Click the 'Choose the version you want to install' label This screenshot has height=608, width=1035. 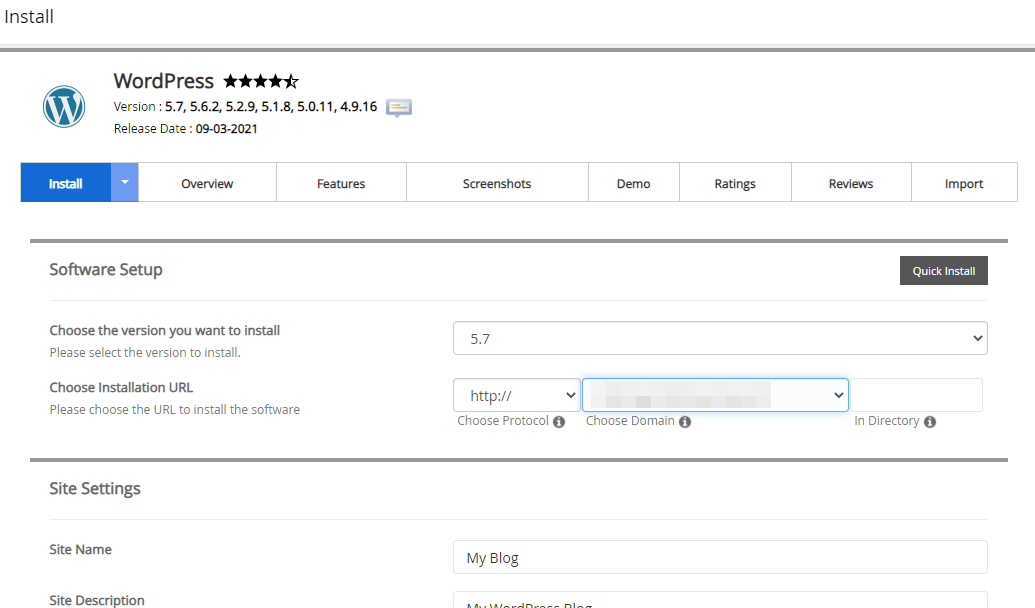point(165,331)
